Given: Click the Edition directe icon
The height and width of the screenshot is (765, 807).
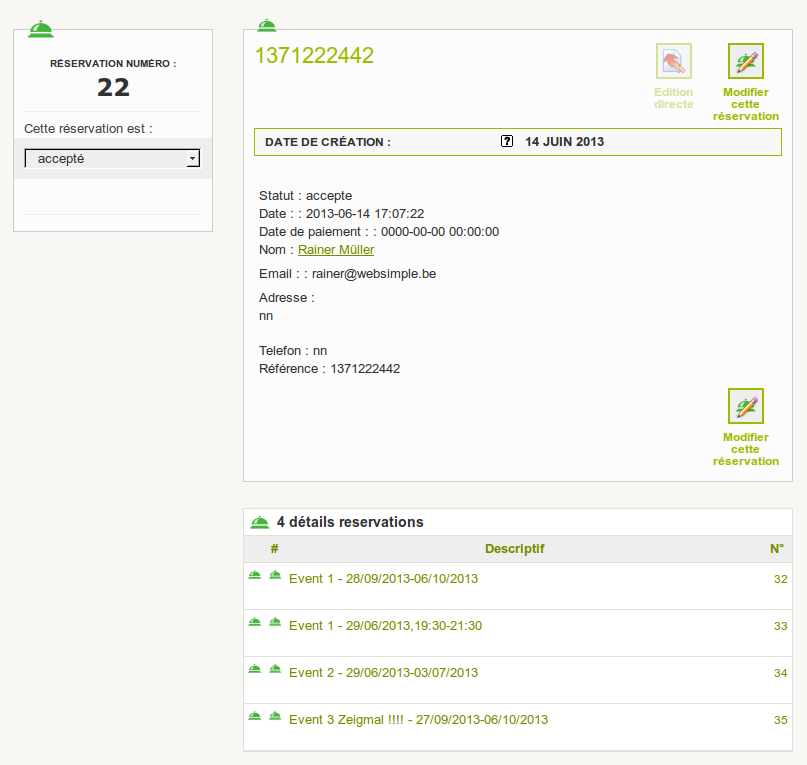Looking at the screenshot, I should [673, 62].
